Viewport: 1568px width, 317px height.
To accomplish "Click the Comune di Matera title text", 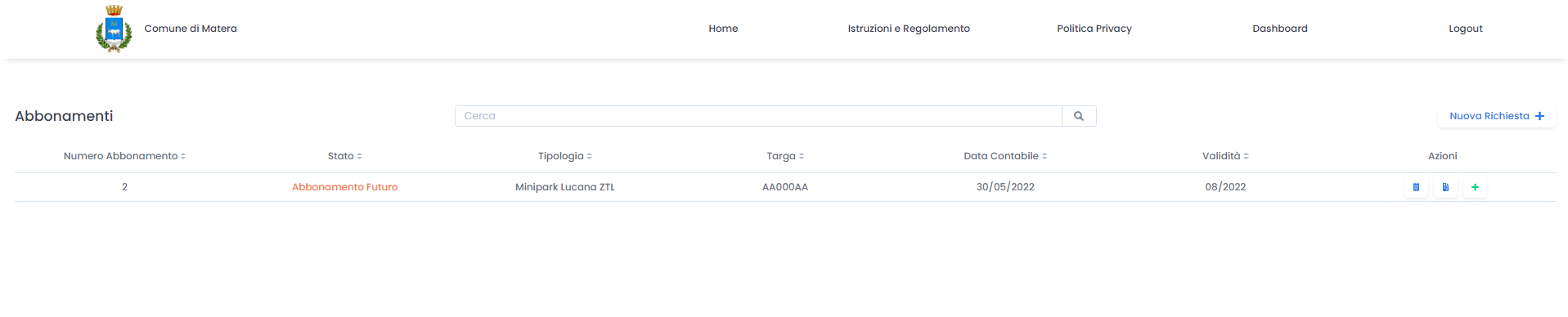I will tap(191, 29).
